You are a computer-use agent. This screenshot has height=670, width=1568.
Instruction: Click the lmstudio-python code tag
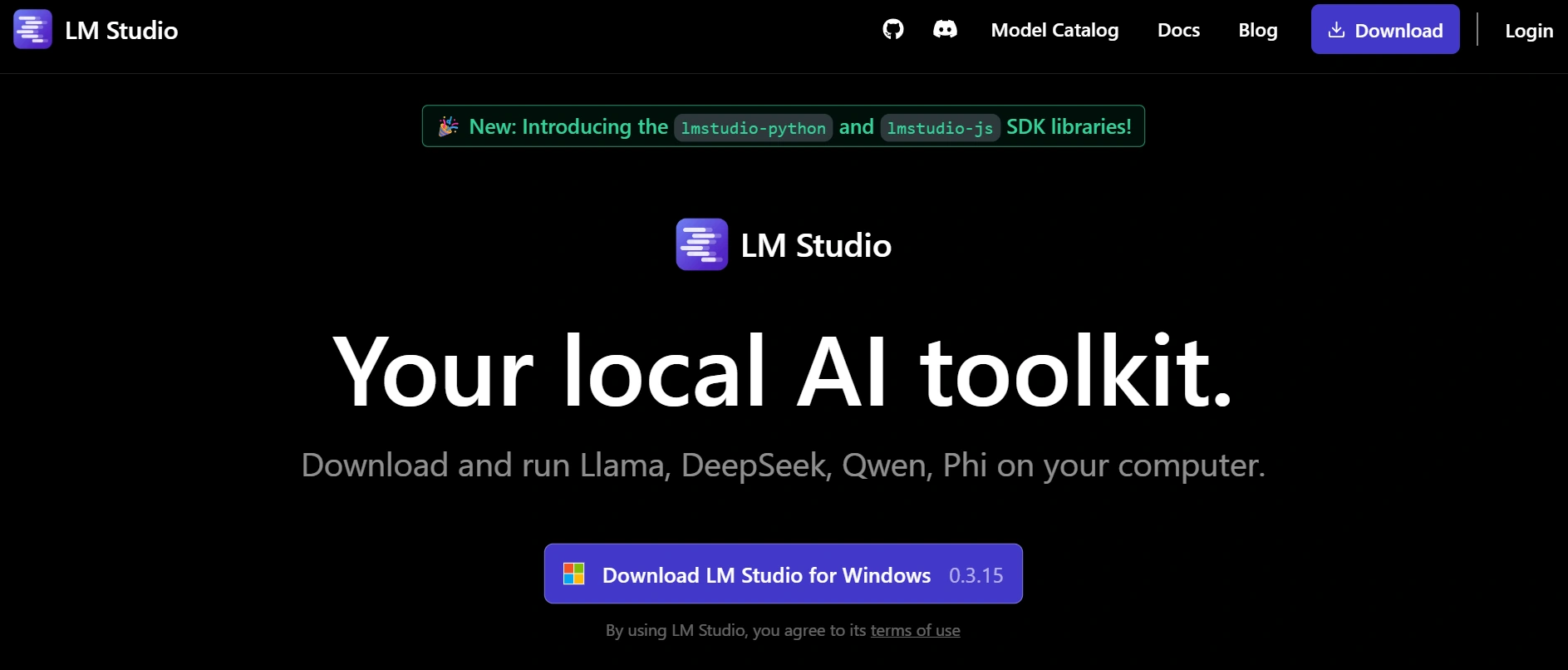coord(753,128)
